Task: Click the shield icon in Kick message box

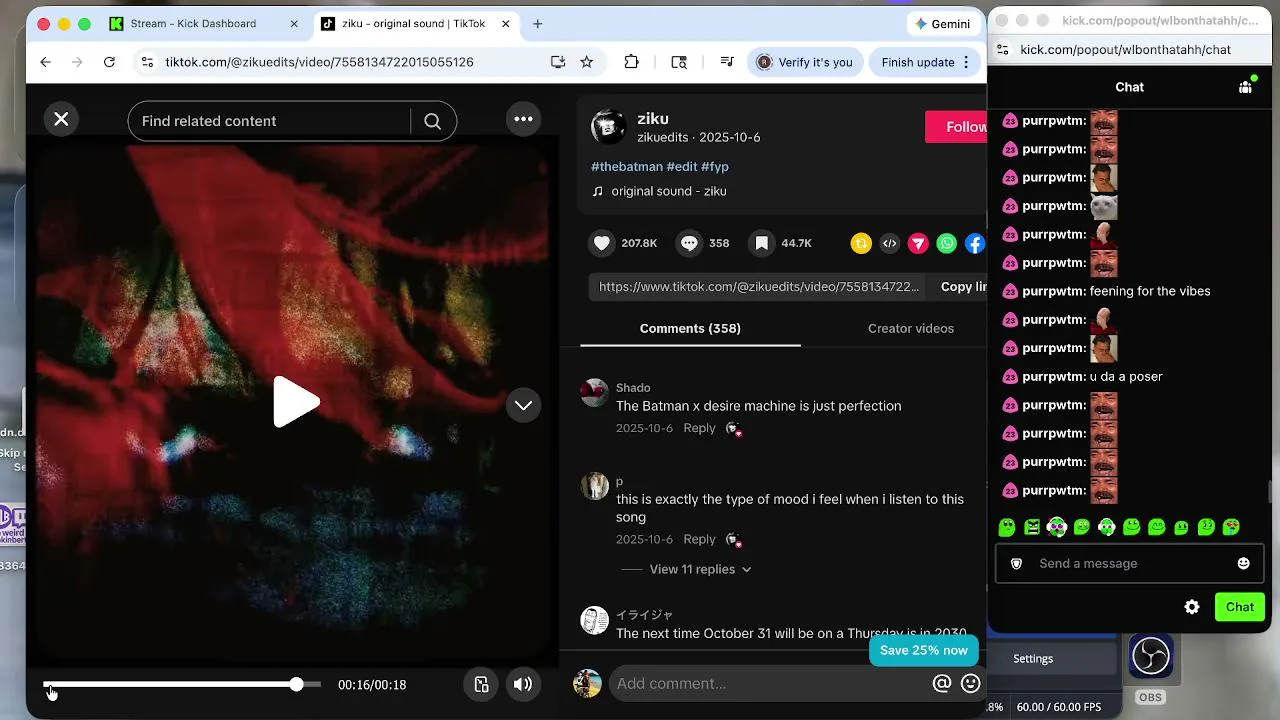Action: (x=1017, y=563)
